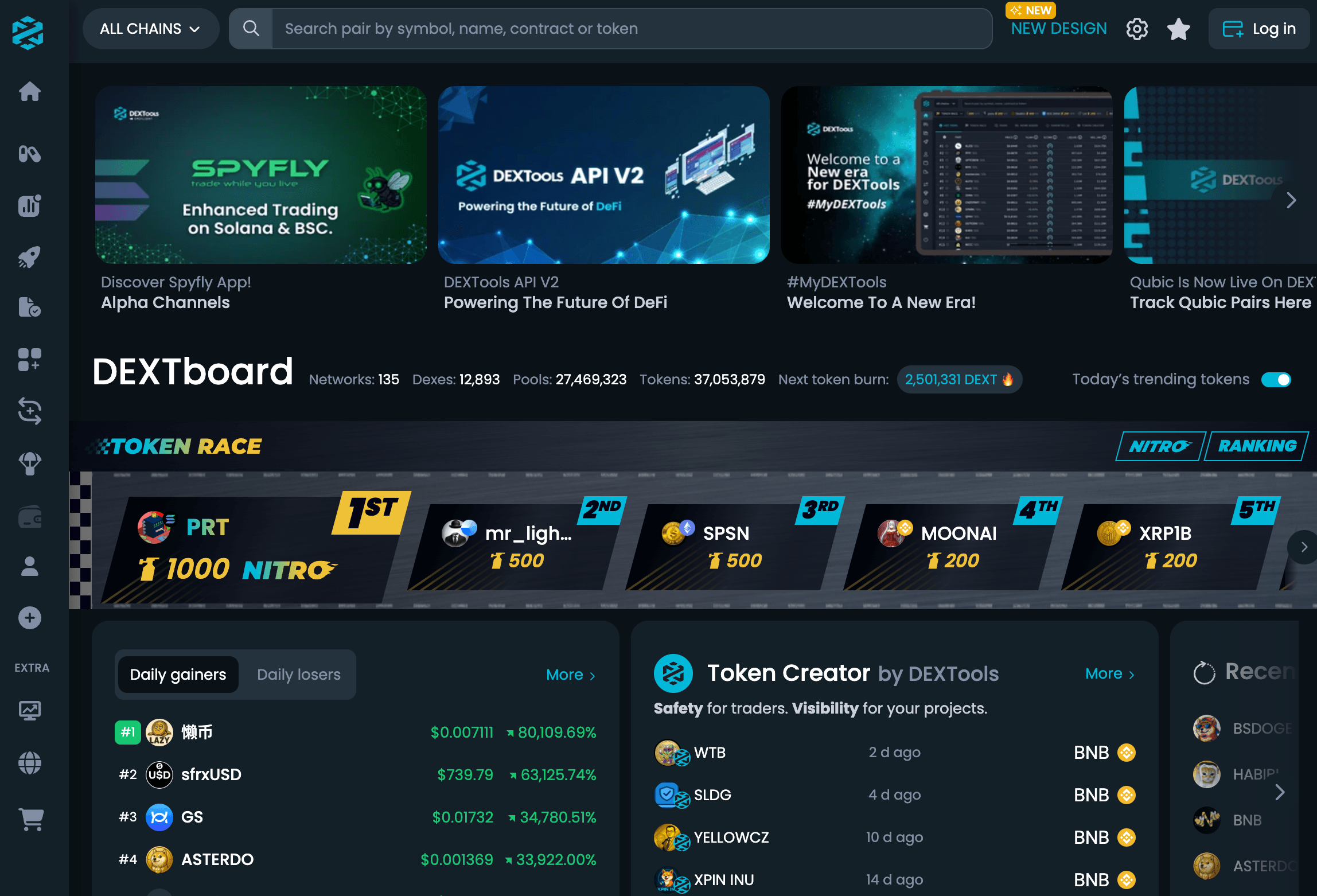Screen dimensions: 1317x896
Task: Open the Home page from the sidebar
Action: tap(30, 92)
